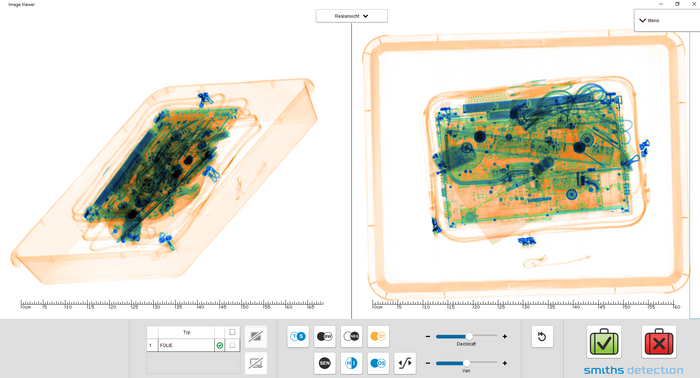Reset image settings with the circular arrow
This screenshot has height=378, width=700.
(x=542, y=336)
